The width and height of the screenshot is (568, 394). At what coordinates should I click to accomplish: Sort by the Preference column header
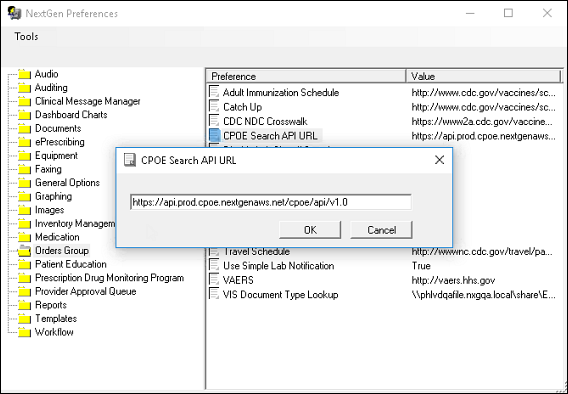[306, 76]
